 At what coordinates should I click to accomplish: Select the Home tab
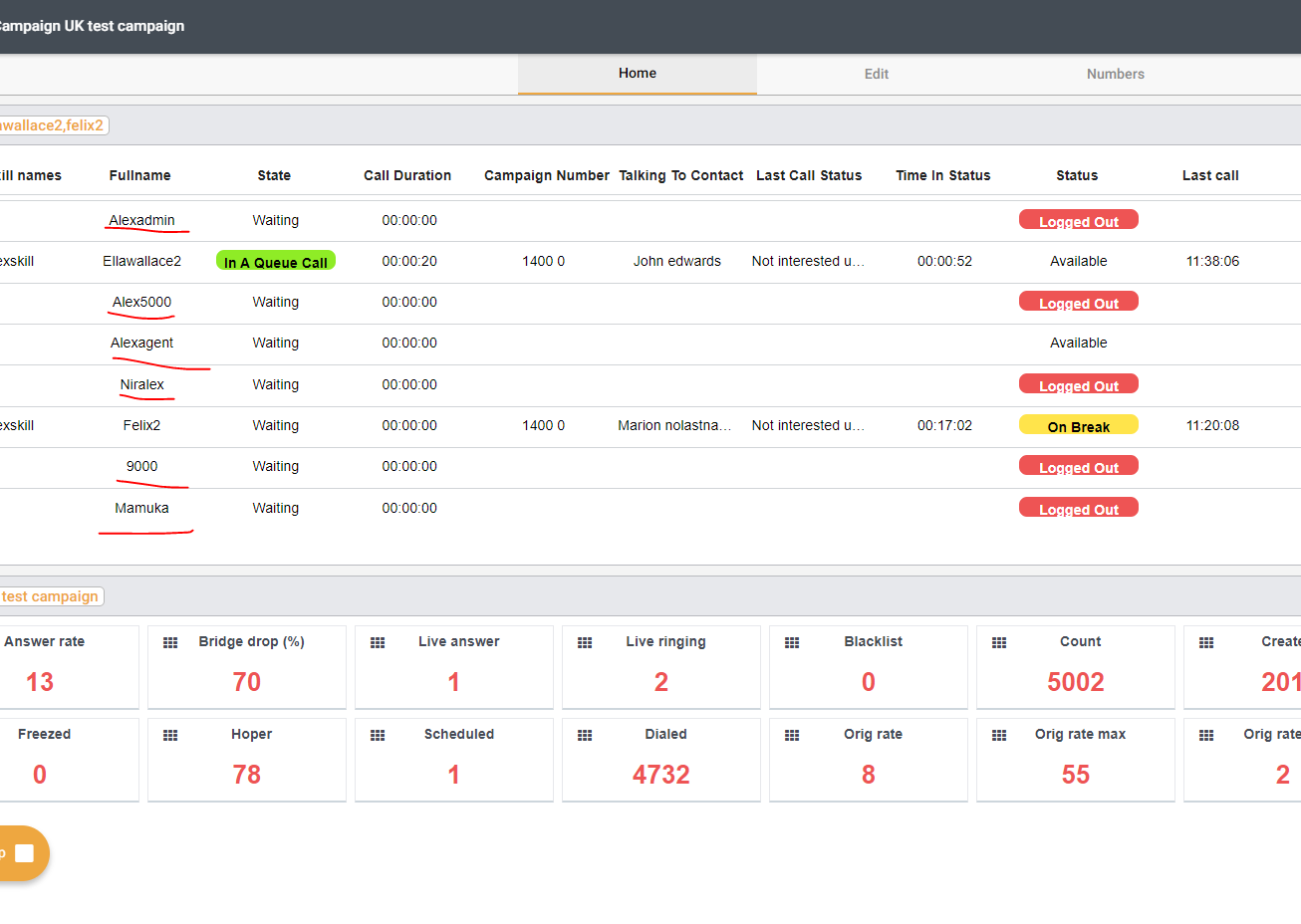pos(638,74)
